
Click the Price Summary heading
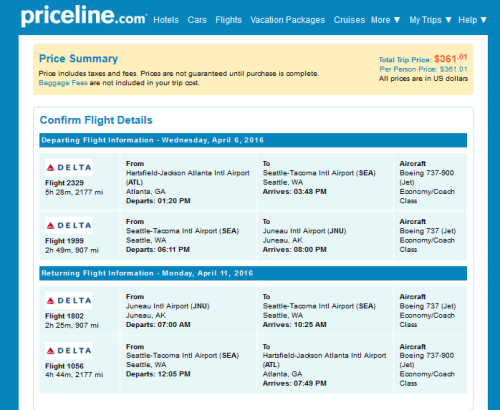[x=78, y=59]
